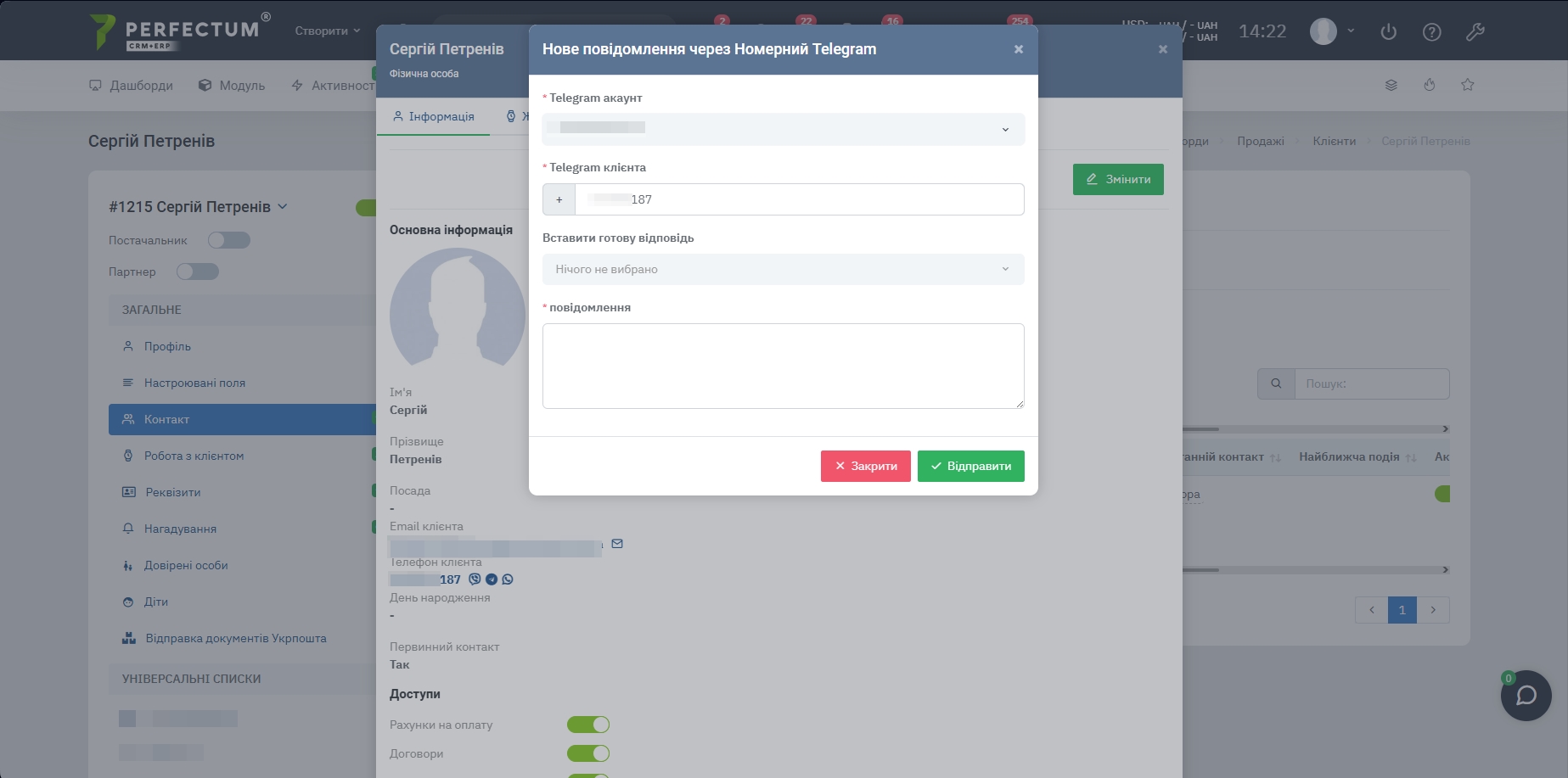The height and width of the screenshot is (778, 1568).
Task: Click Продажі breadcrumb link
Action: click(1261, 141)
